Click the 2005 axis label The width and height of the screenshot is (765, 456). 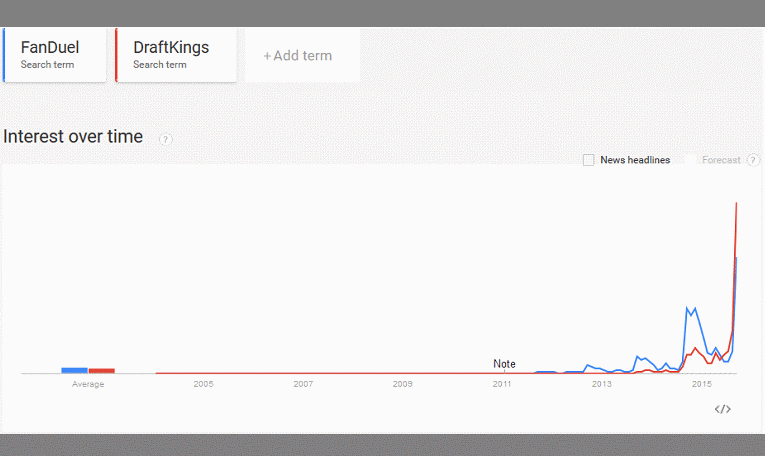pos(203,384)
